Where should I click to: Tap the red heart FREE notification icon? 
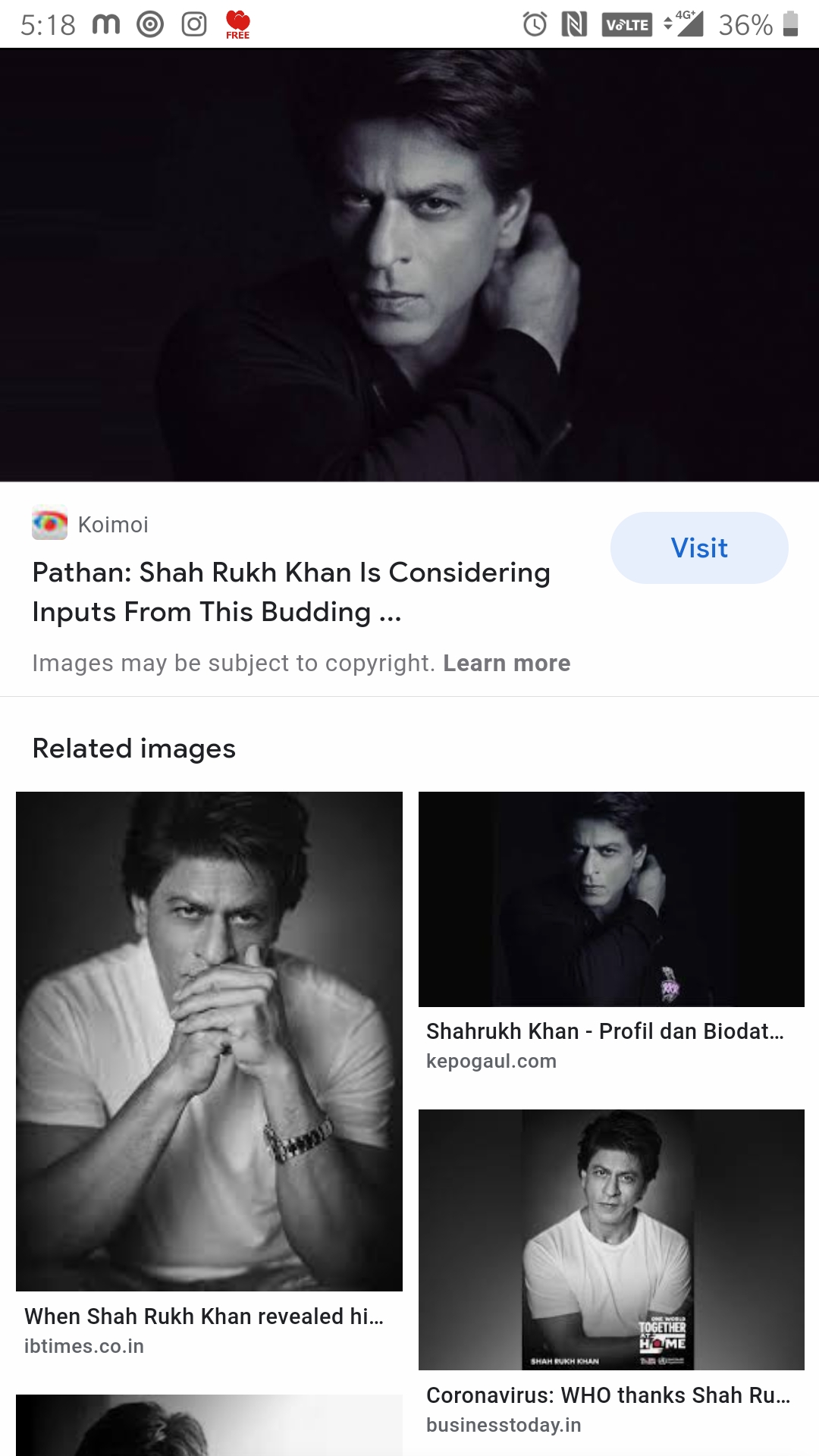click(237, 25)
